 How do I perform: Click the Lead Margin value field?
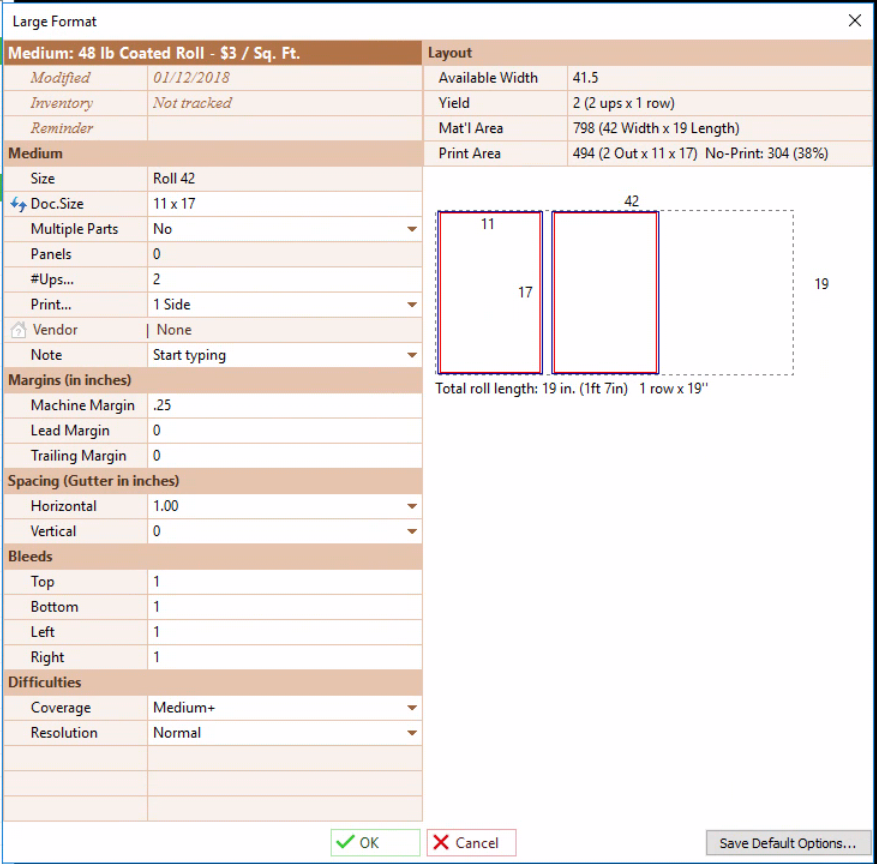click(284, 431)
